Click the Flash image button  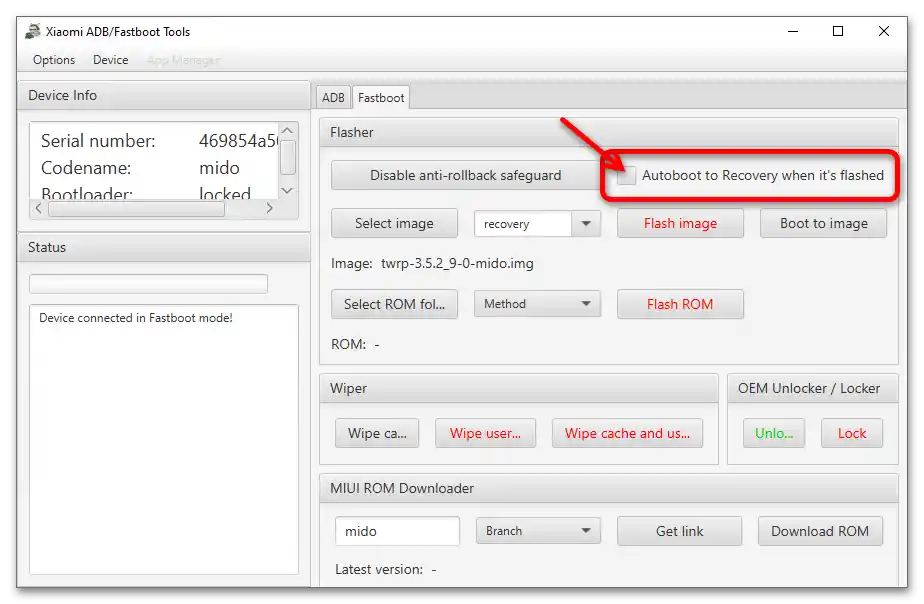click(680, 223)
